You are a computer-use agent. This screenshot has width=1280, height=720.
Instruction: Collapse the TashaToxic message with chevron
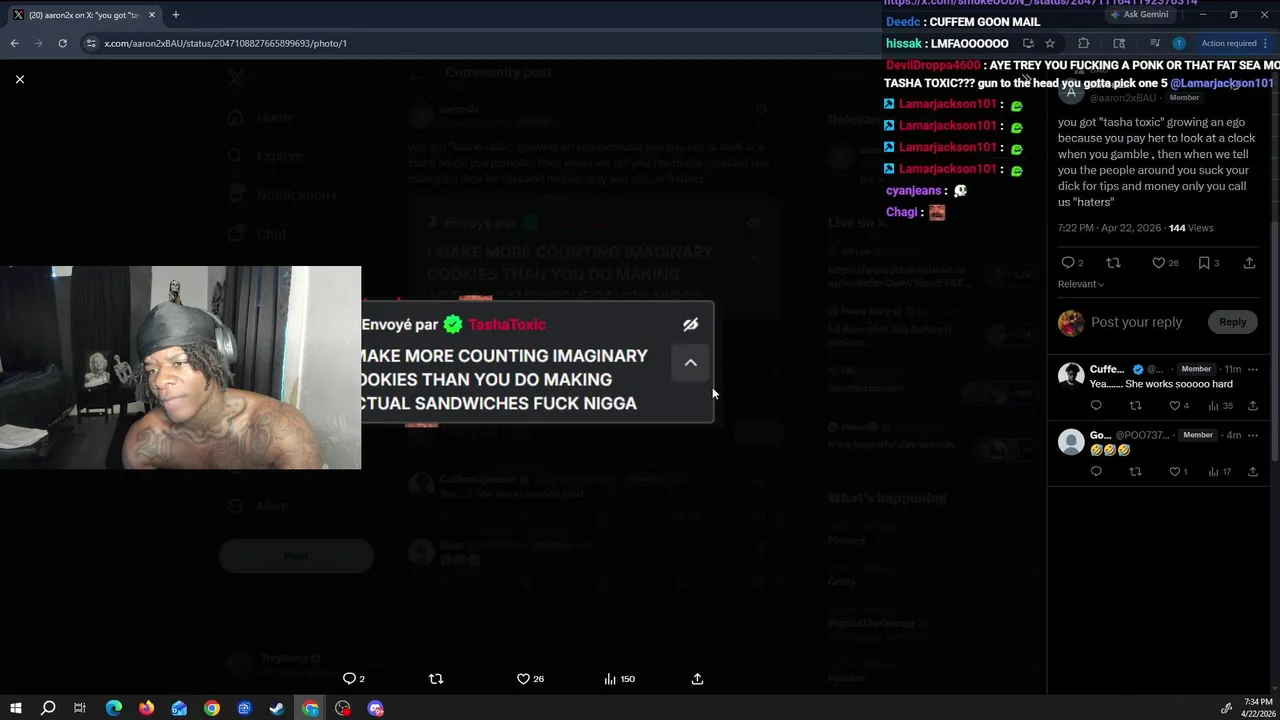690,363
